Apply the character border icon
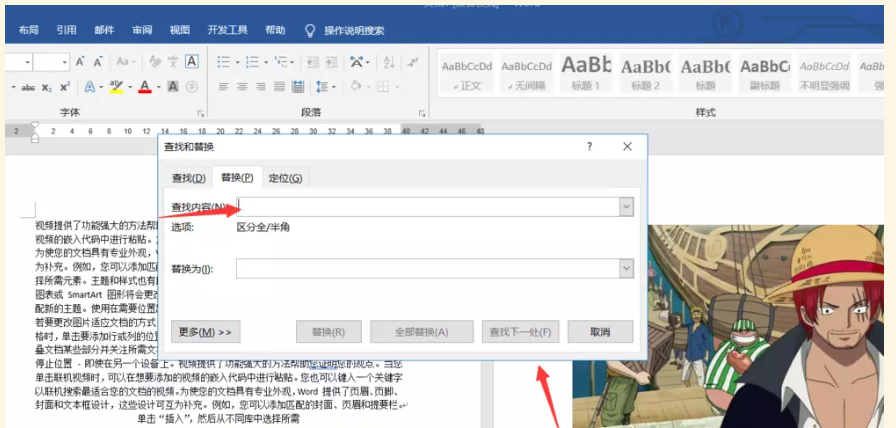 click(x=192, y=62)
